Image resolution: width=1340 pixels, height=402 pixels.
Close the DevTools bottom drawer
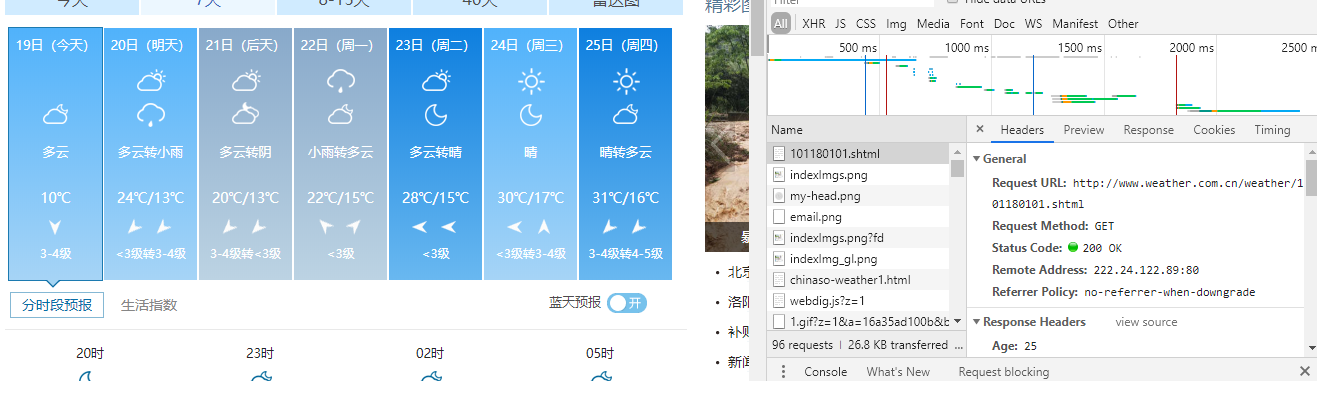pos(1304,371)
